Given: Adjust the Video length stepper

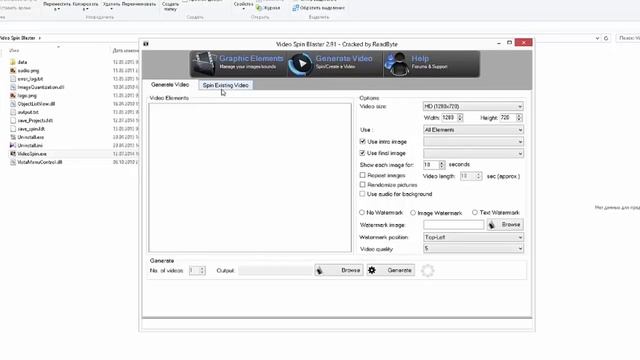Looking at the screenshot, I should click(478, 176).
